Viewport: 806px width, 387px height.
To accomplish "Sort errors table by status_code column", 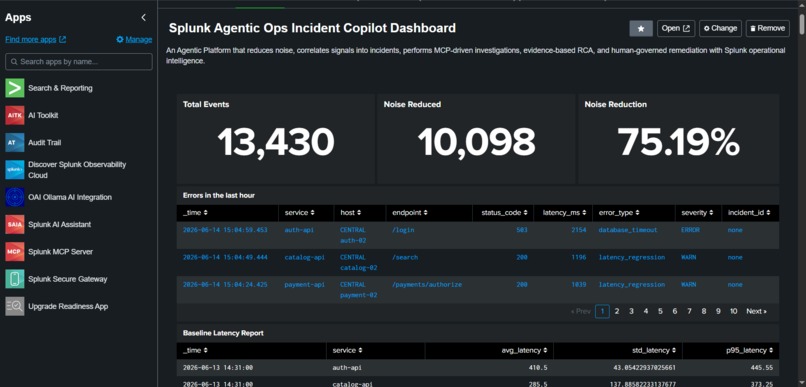I will tap(504, 212).
